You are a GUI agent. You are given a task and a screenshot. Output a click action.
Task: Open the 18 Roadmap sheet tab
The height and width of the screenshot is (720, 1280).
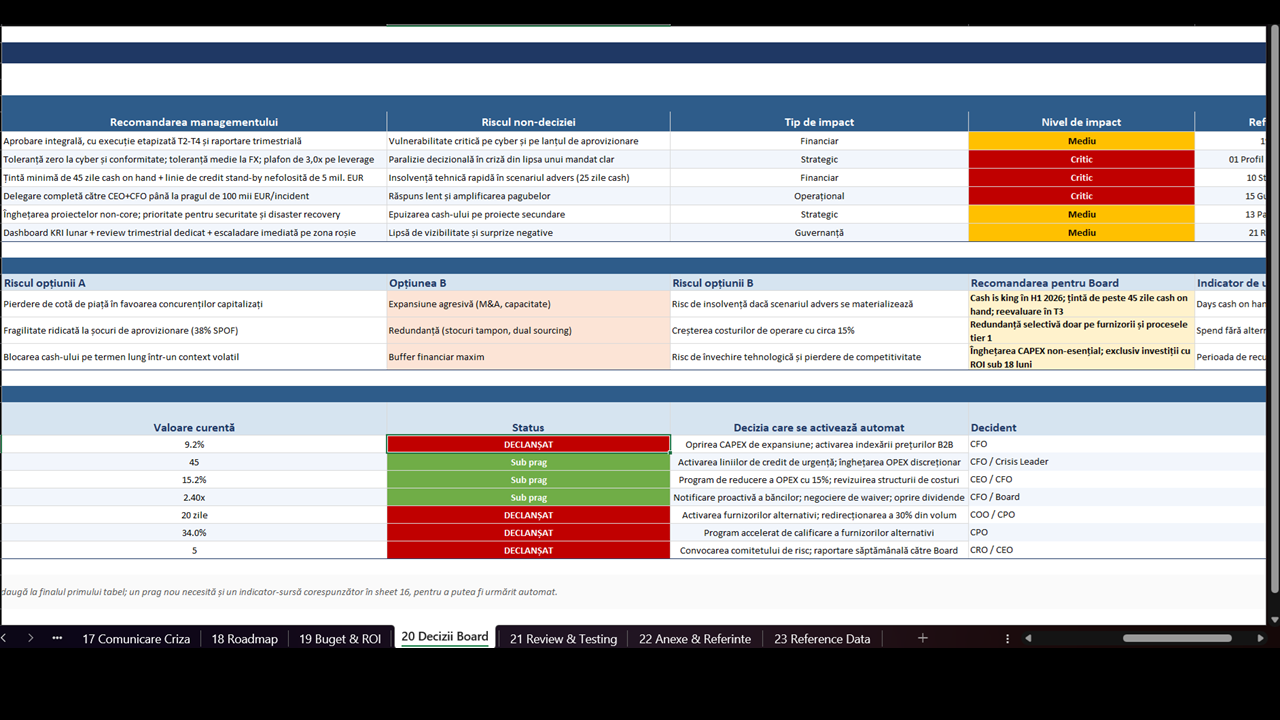coord(244,638)
